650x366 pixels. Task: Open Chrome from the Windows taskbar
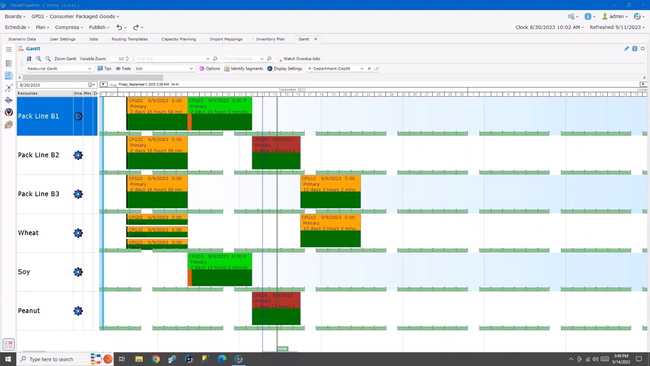[x=155, y=359]
